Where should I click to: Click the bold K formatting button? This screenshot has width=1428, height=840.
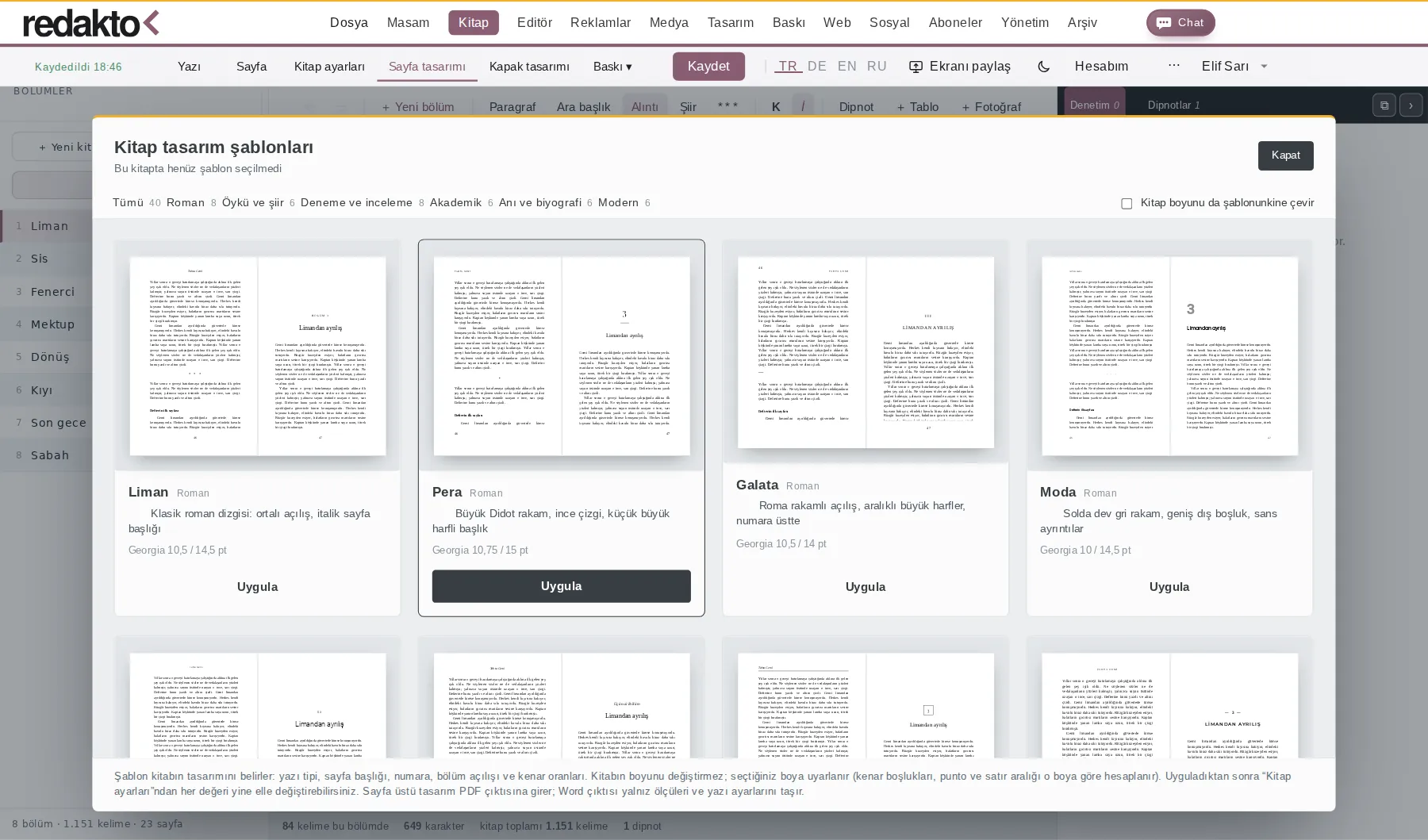click(x=776, y=106)
